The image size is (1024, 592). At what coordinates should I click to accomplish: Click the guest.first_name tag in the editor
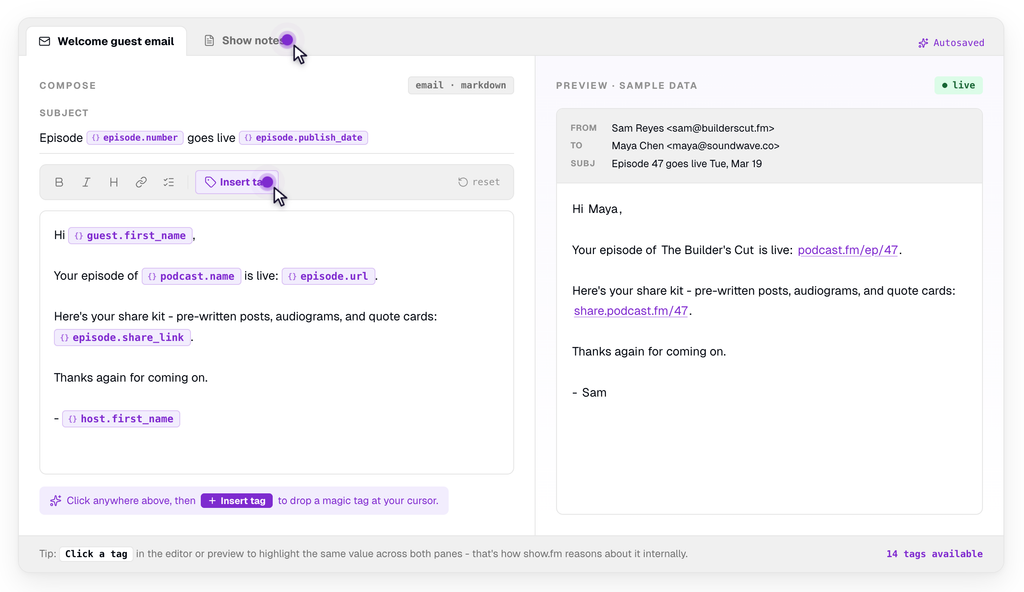pyautogui.click(x=131, y=236)
